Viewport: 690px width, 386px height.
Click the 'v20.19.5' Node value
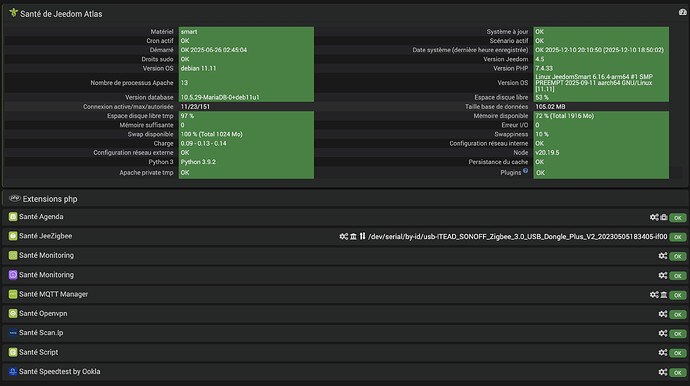547,153
